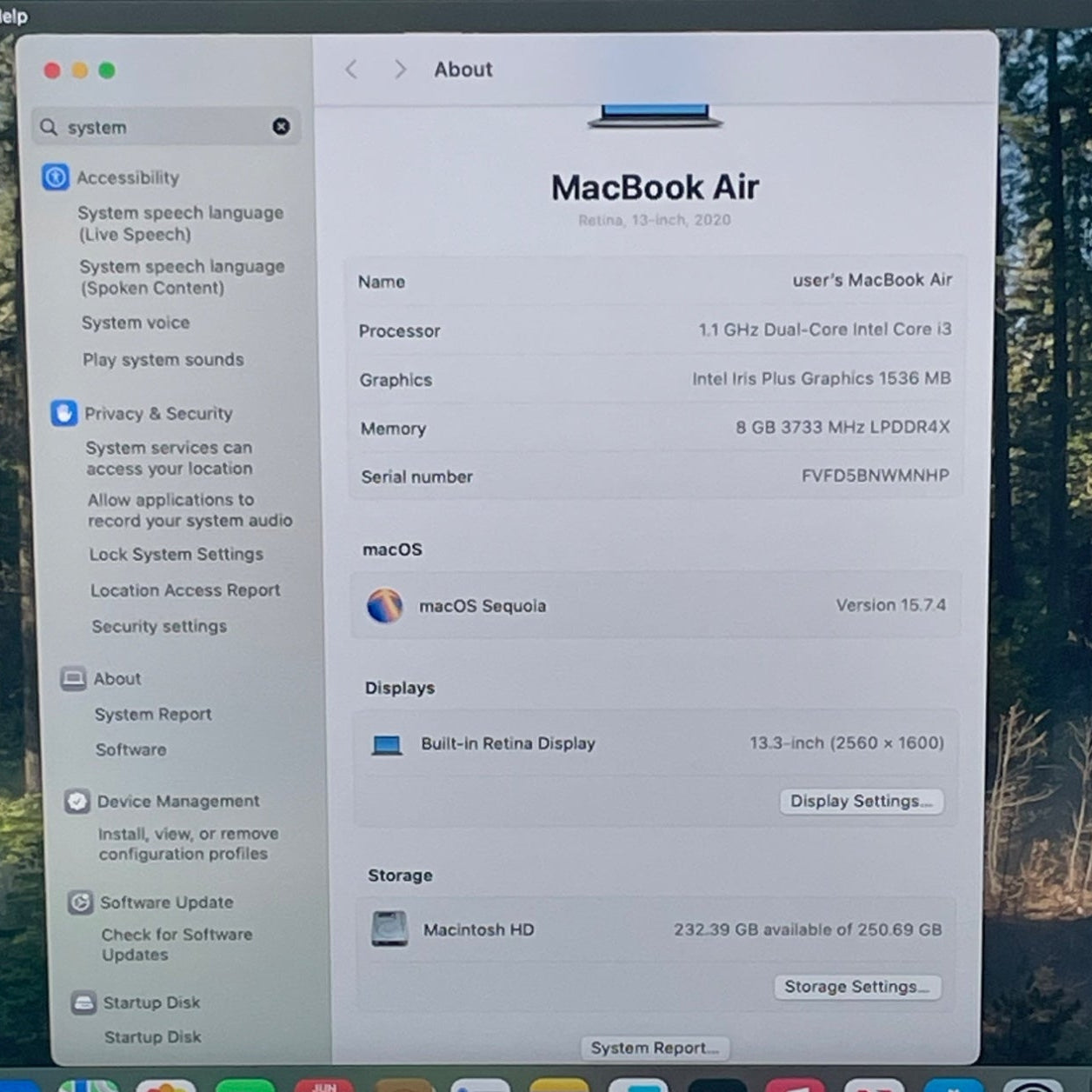Click the MacBook Air title text
Image resolution: width=1092 pixels, height=1092 pixels.
click(x=655, y=187)
